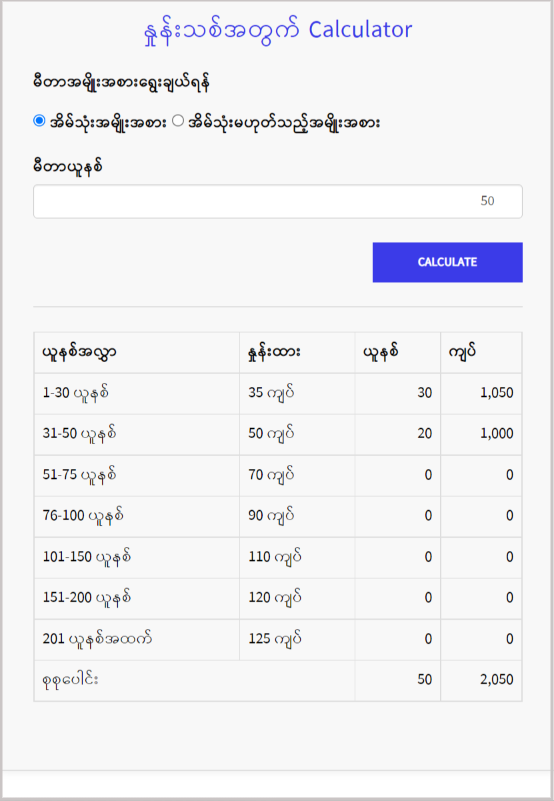This screenshot has height=801, width=554.
Task: Click the ကျပ် column header
Action: [x=463, y=352]
